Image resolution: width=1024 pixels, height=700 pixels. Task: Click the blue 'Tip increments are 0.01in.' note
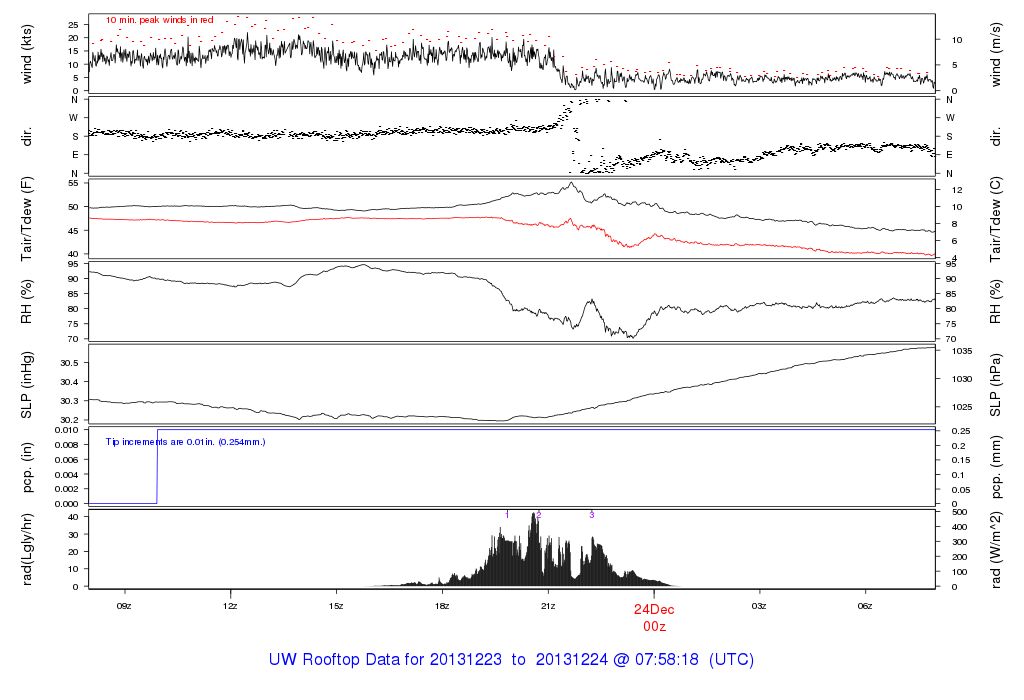pyautogui.click(x=185, y=441)
